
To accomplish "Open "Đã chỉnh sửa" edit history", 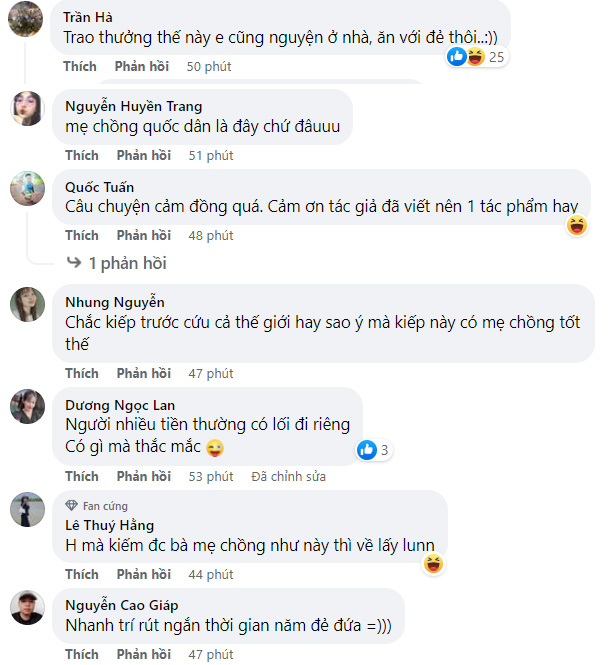I will point(288,476).
